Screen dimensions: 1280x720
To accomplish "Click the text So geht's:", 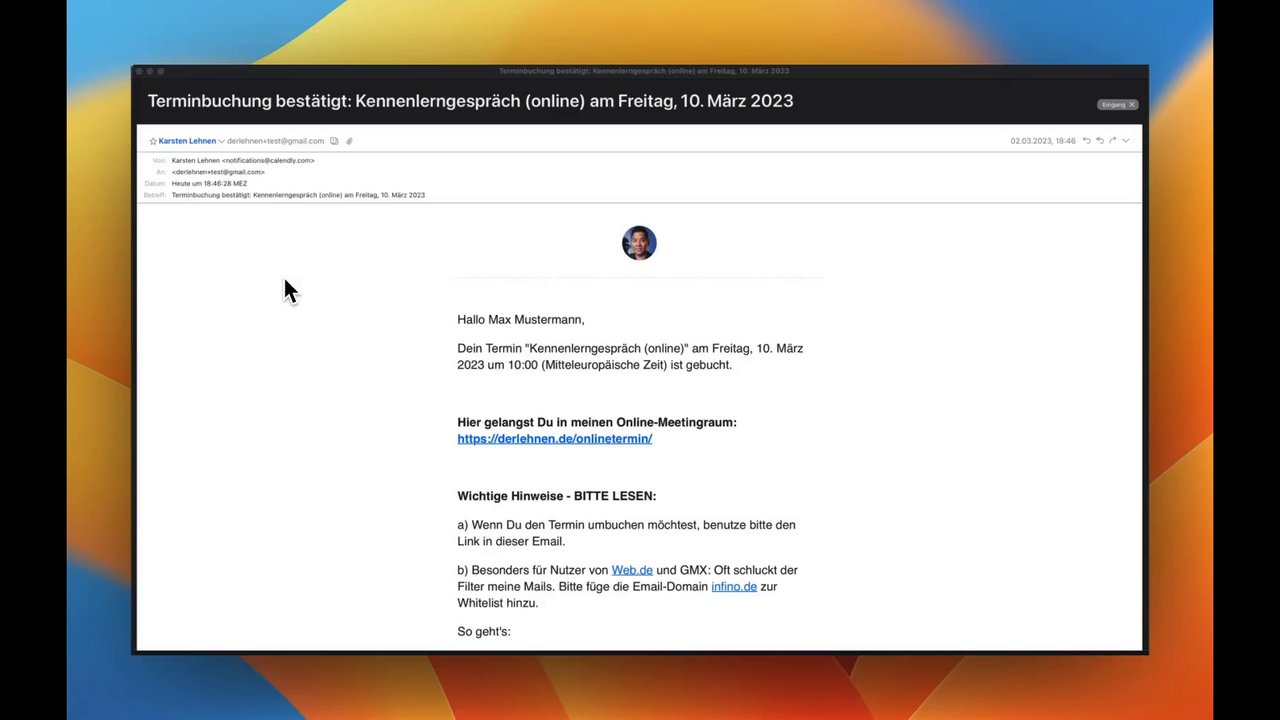I will (484, 632).
